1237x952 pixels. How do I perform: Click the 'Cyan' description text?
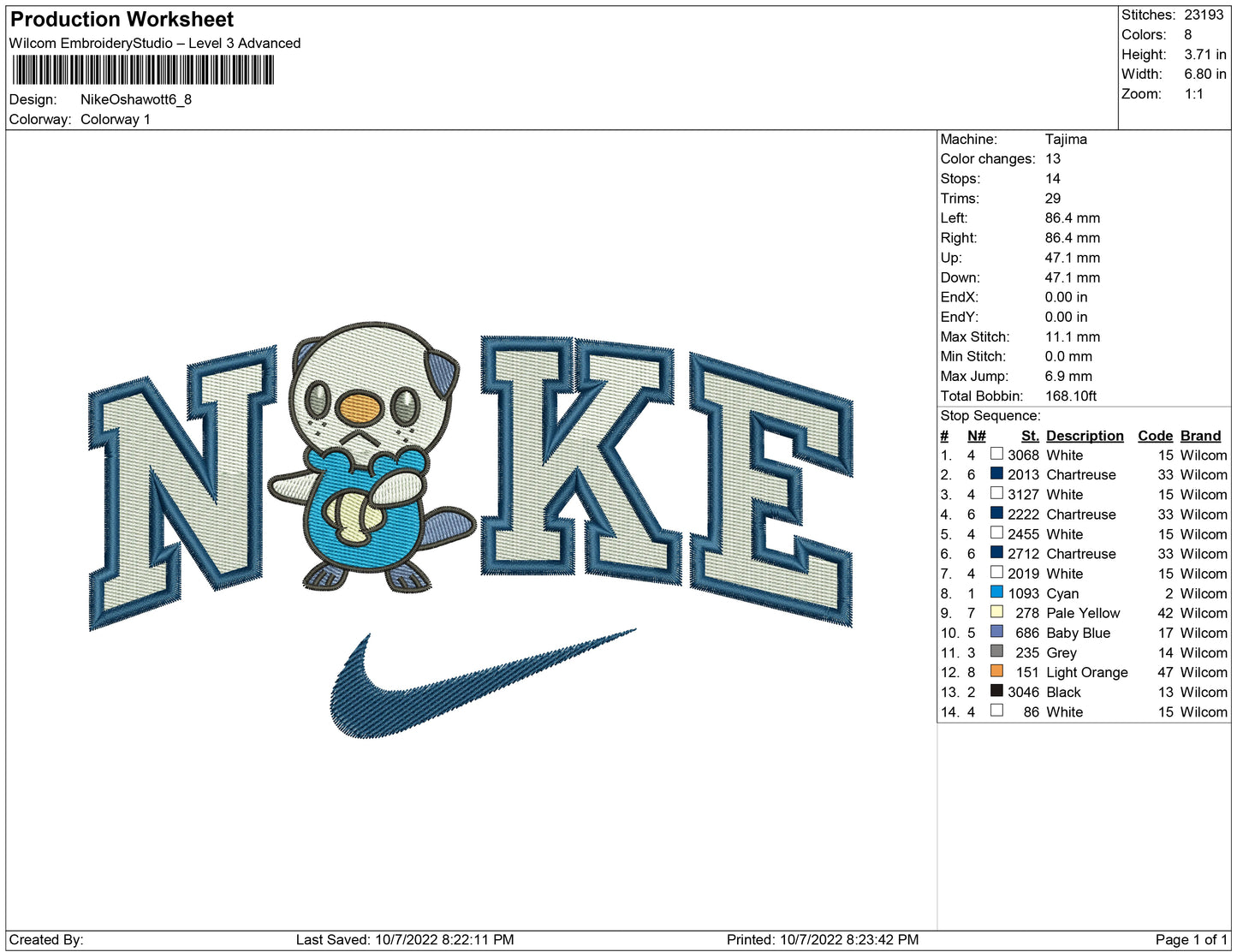(1062, 593)
